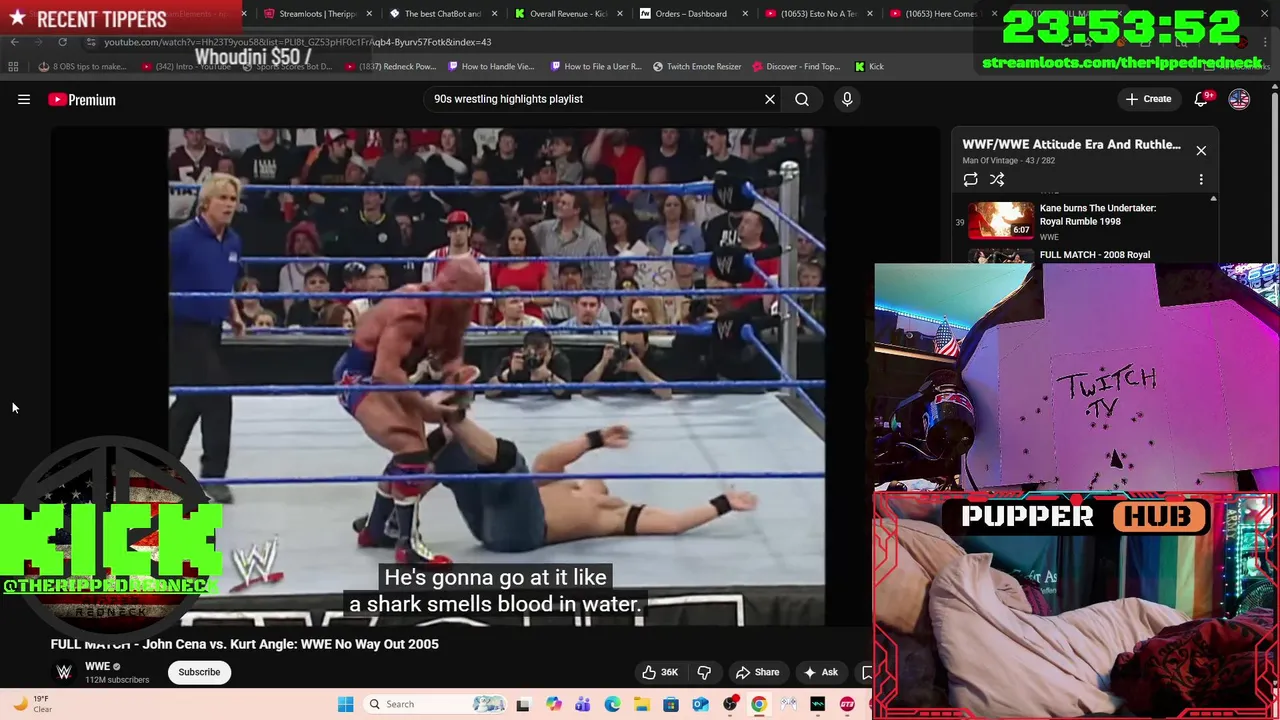This screenshot has width=1280, height=720.
Task: Like the video with thumbs up
Action: pyautogui.click(x=660, y=672)
